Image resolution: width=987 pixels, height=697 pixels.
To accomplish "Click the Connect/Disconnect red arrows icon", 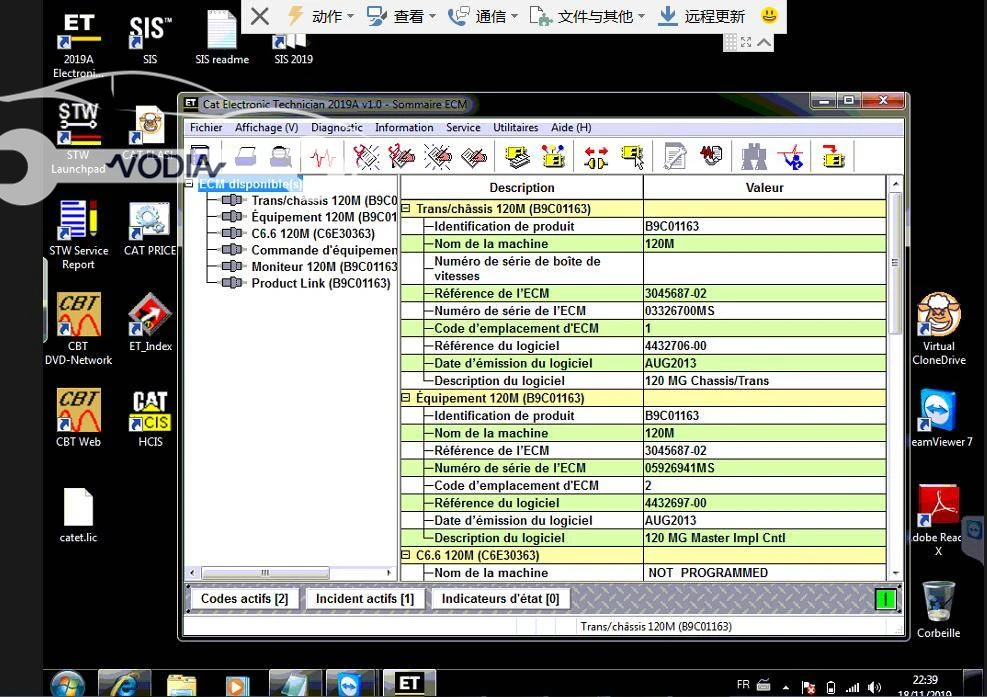I will 596,157.
